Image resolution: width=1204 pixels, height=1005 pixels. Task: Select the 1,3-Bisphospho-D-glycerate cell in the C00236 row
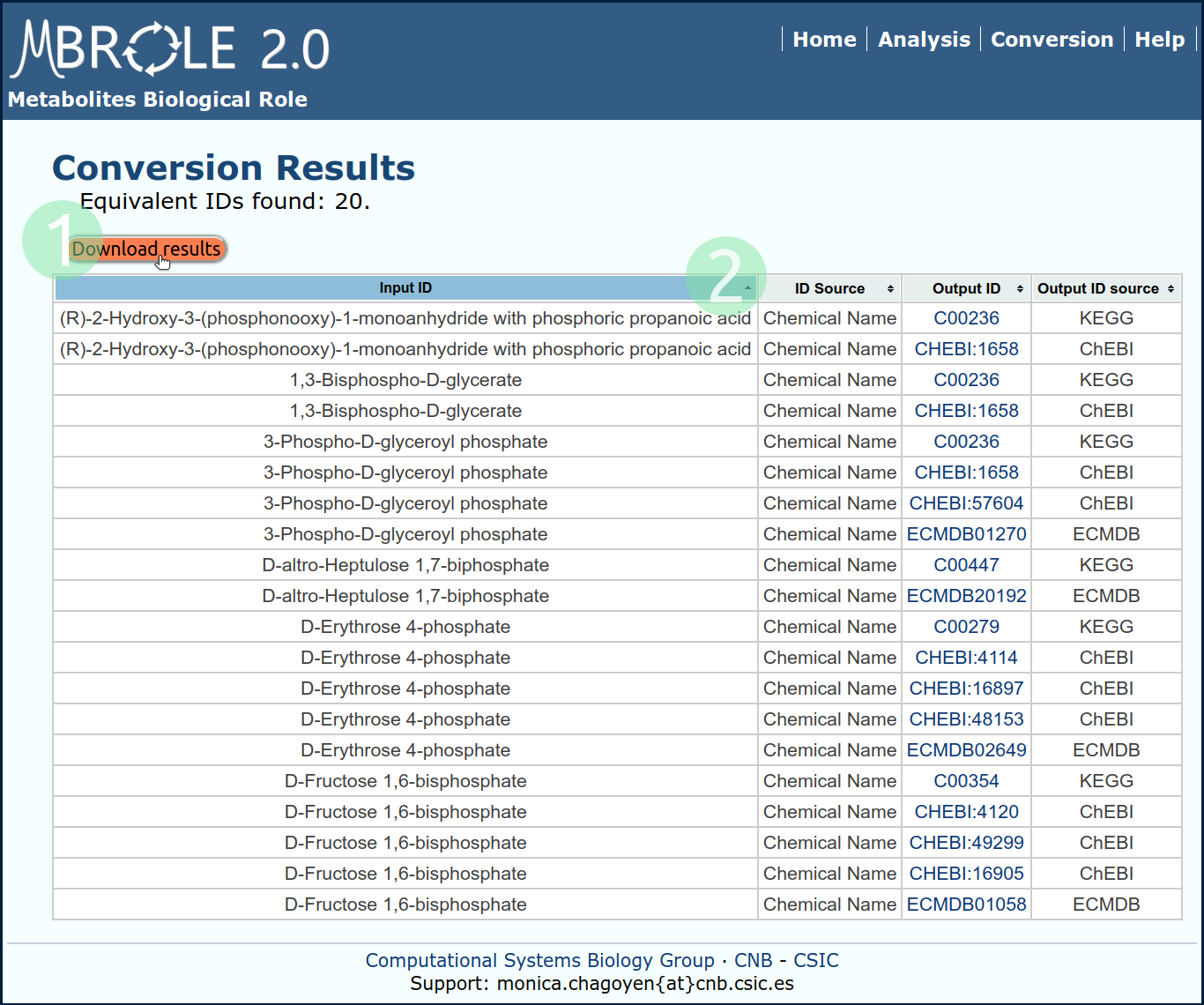click(x=405, y=380)
